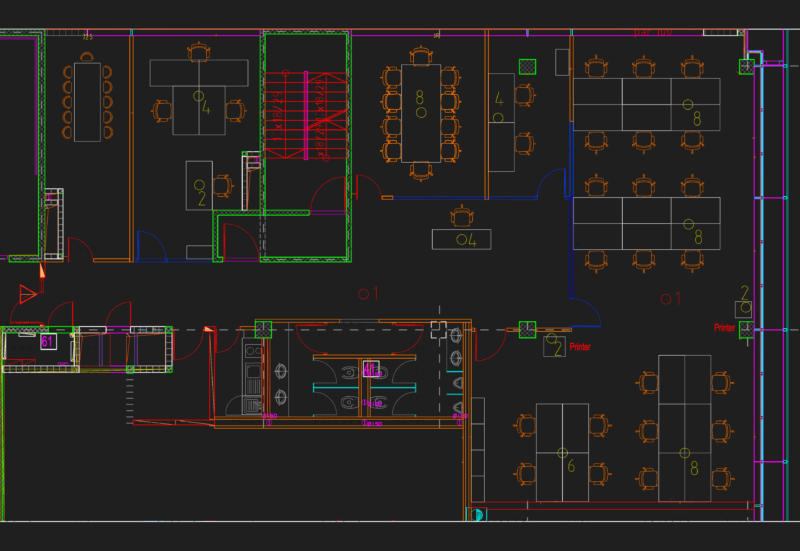Viewport: 800px width, 551px height.
Task: Select the red staircase block
Action: [x=306, y=116]
